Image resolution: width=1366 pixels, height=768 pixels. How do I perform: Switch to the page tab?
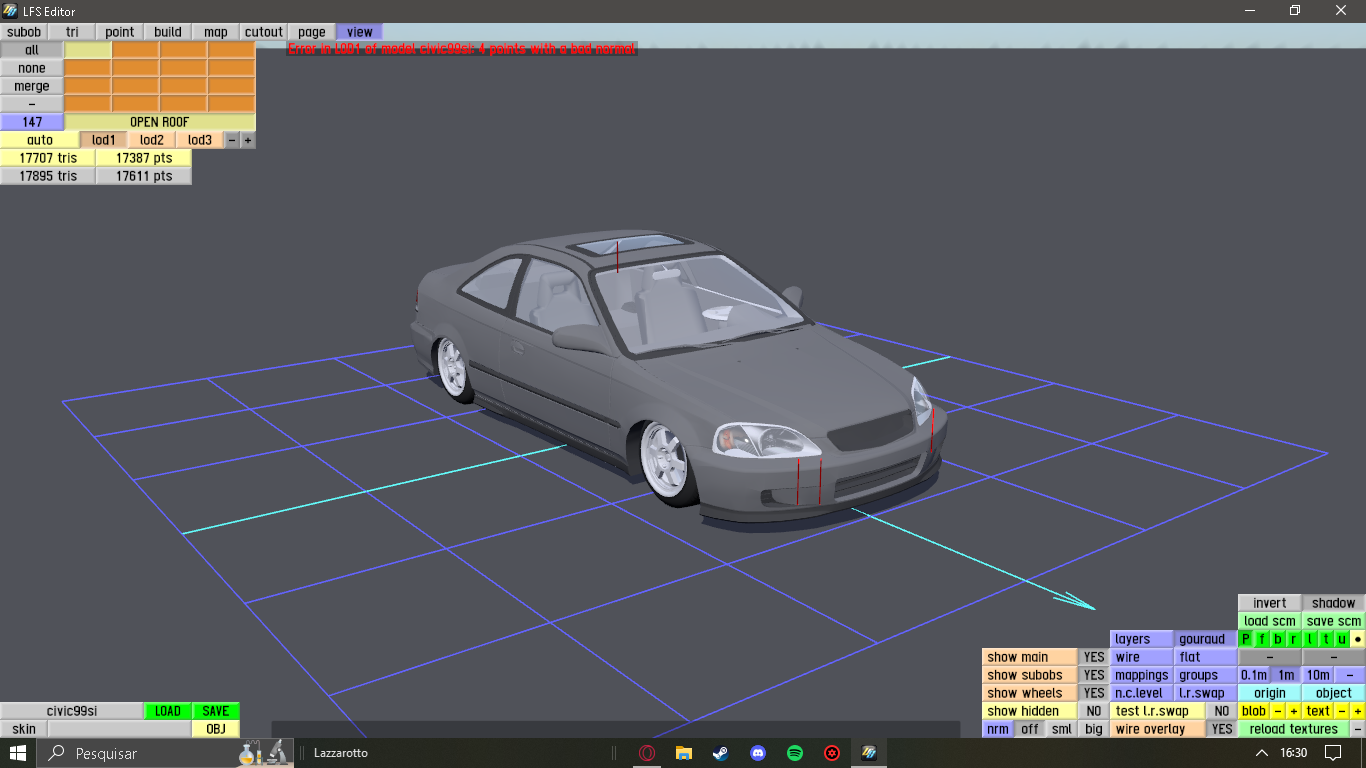point(312,32)
